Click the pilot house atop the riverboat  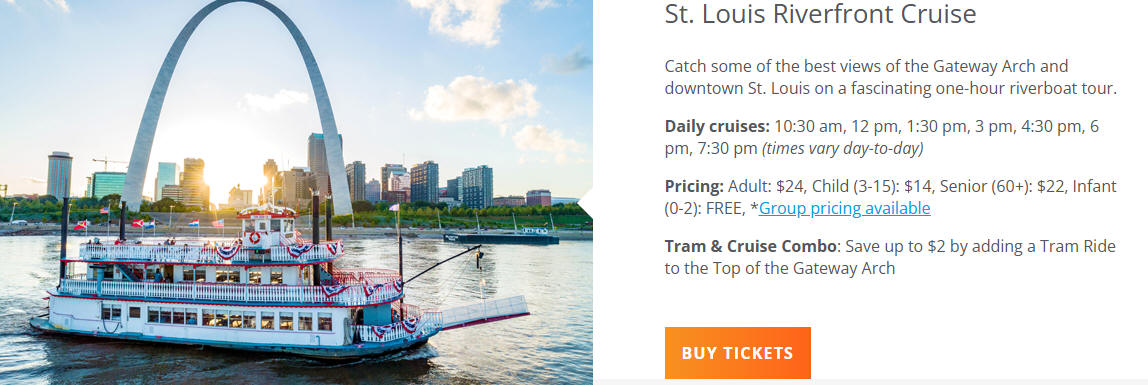(x=269, y=225)
